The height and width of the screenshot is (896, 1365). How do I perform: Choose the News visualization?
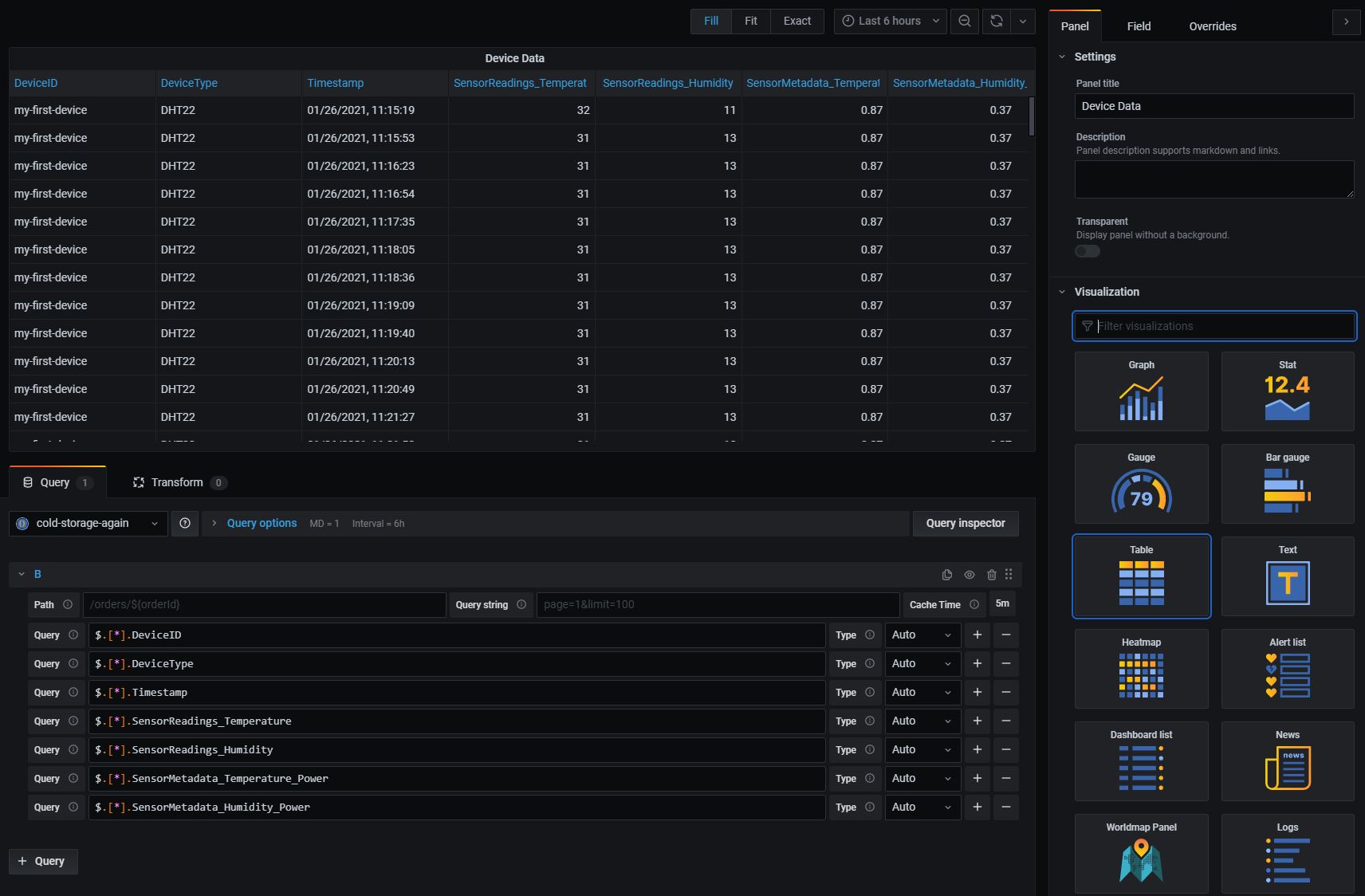(1288, 761)
